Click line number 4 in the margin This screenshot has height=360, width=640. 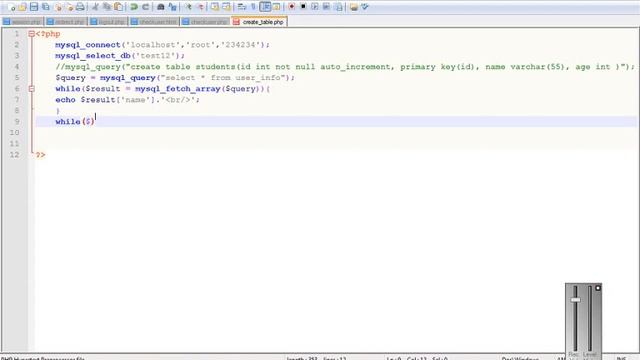point(16,67)
